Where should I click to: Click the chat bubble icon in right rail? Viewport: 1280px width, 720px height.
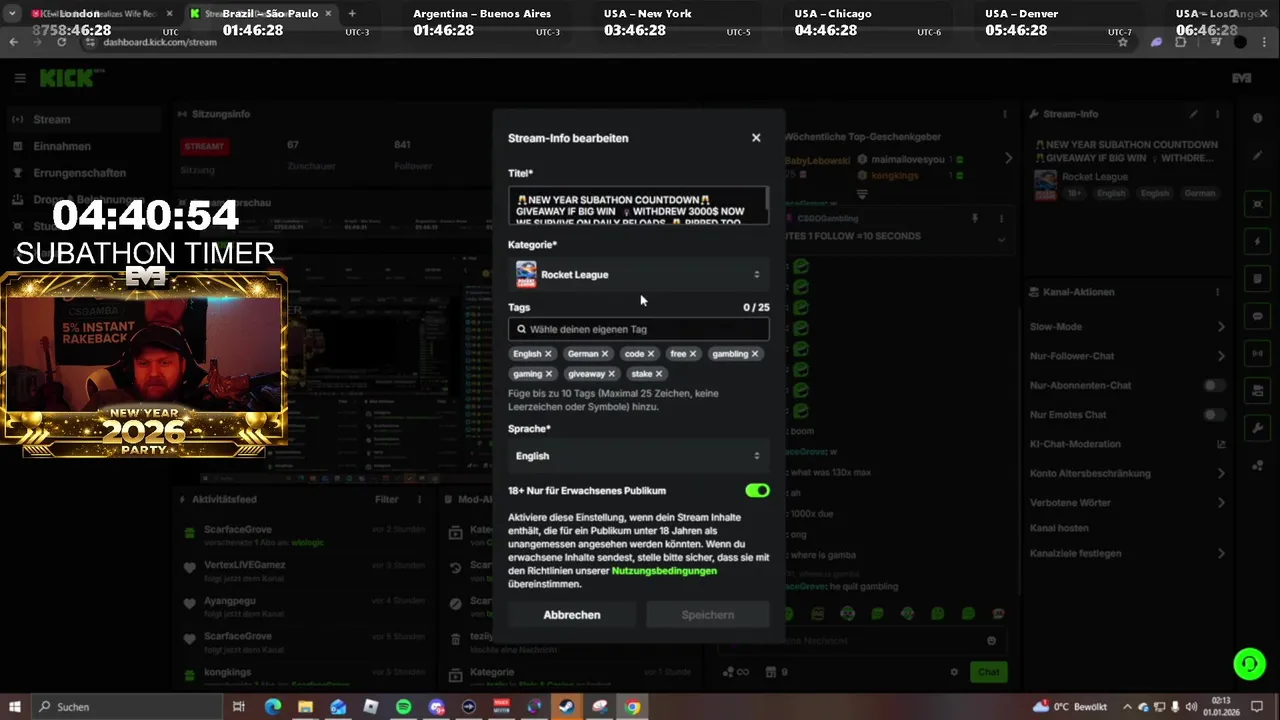1258,316
